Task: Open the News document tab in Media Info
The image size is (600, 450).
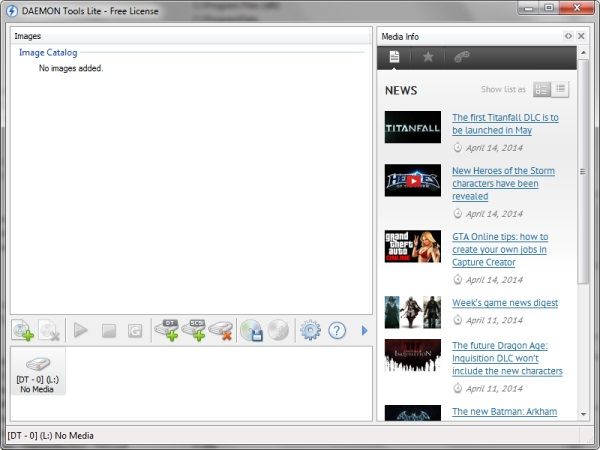Action: 394,57
